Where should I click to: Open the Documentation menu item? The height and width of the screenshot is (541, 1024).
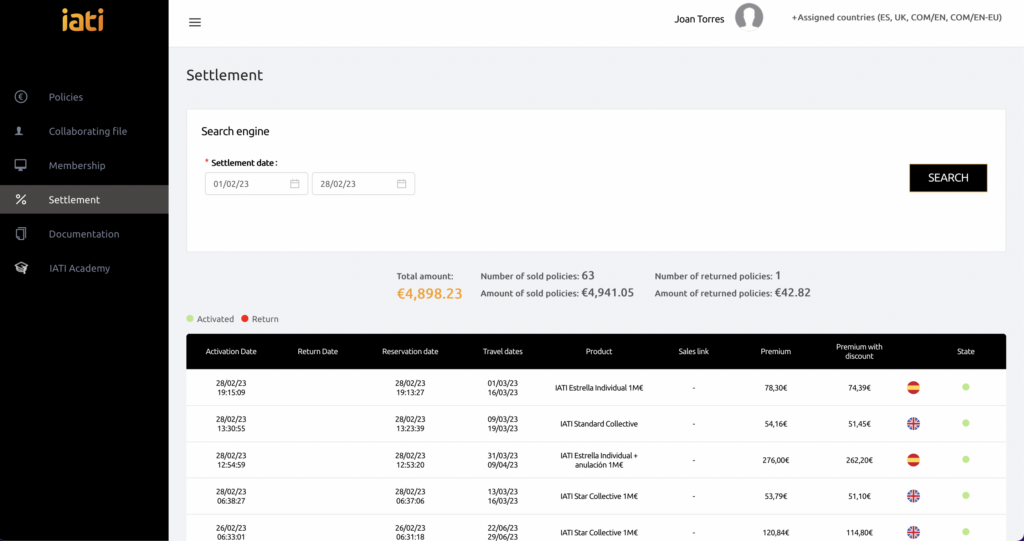pyautogui.click(x=84, y=234)
